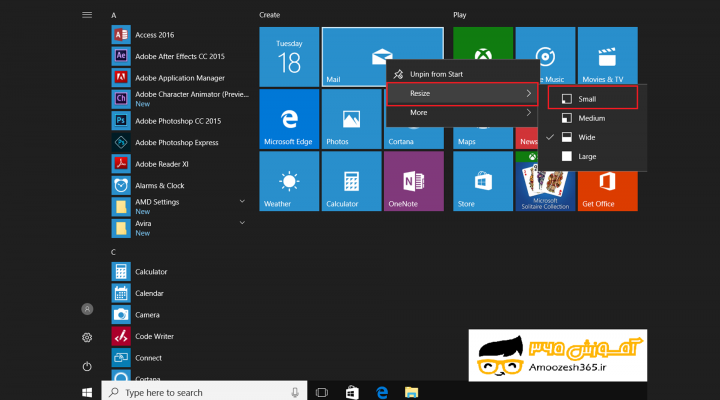This screenshot has width=720, height=400.
Task: Choose Unpin from Start
Action: [462, 74]
